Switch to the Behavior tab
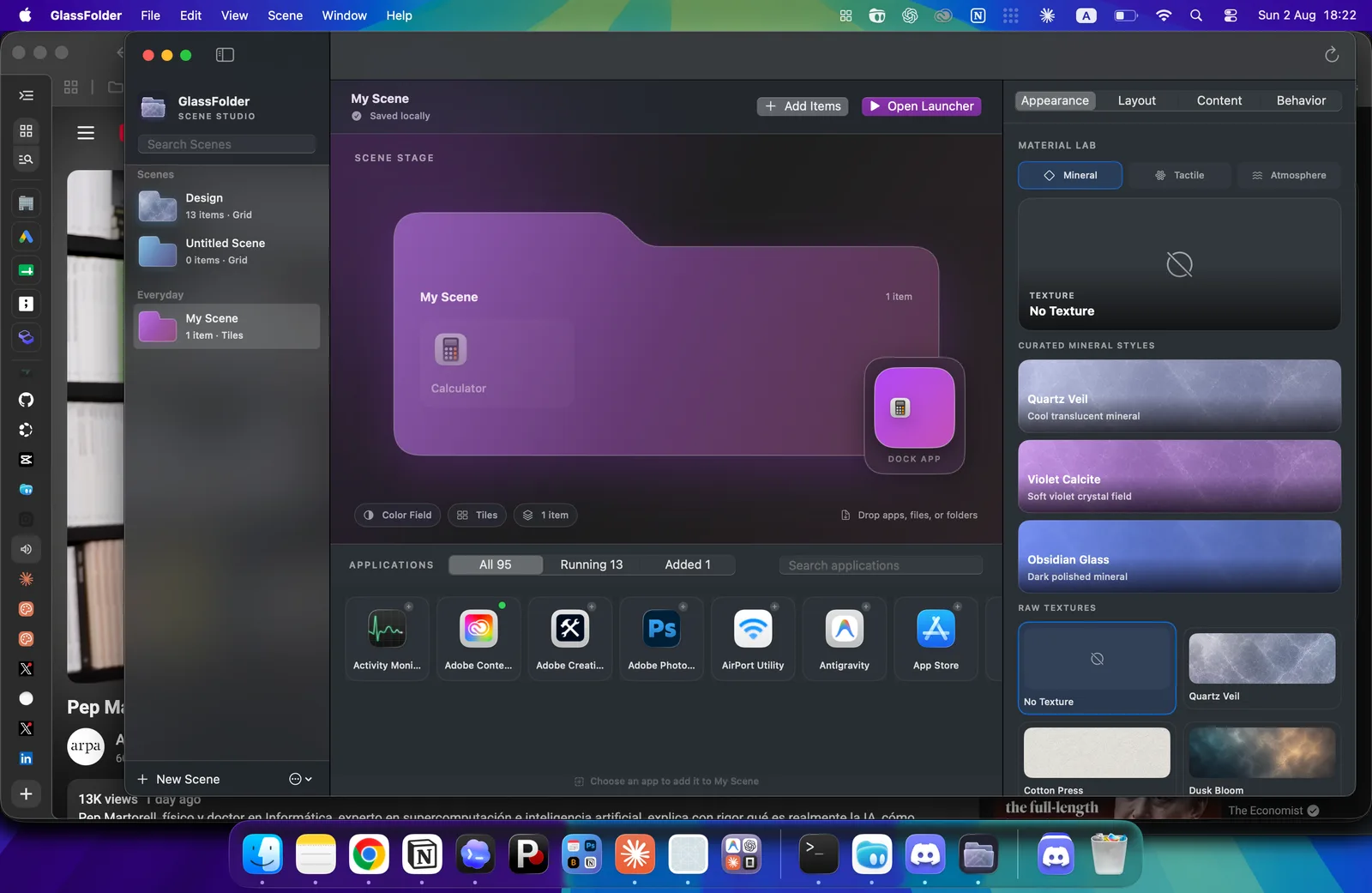The height and width of the screenshot is (893, 1372). [x=1301, y=100]
